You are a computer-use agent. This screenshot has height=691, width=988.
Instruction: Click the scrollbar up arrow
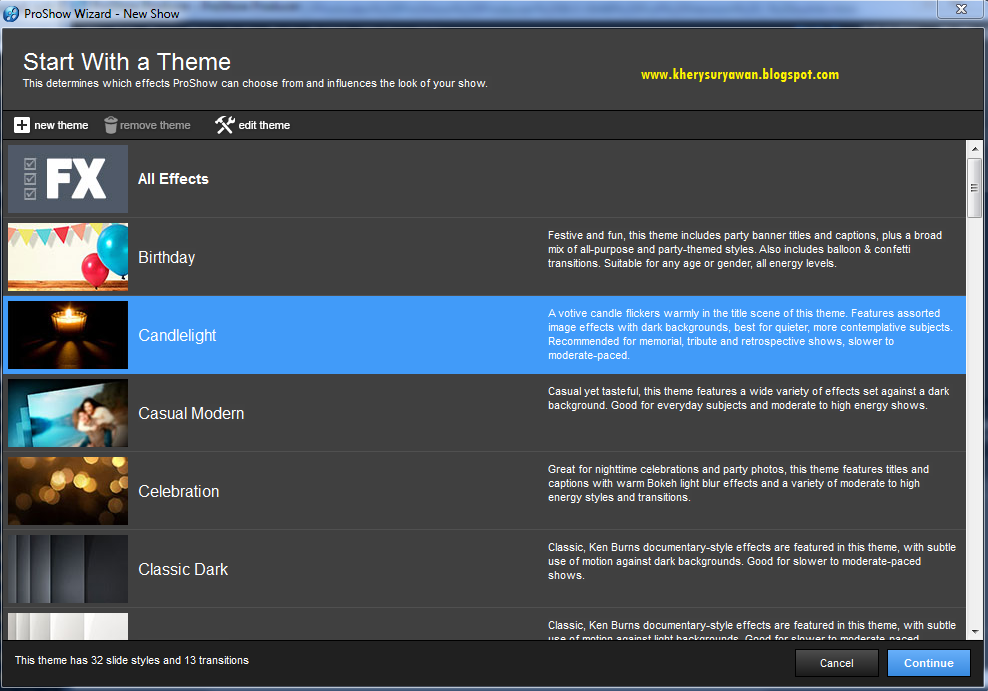[x=975, y=149]
